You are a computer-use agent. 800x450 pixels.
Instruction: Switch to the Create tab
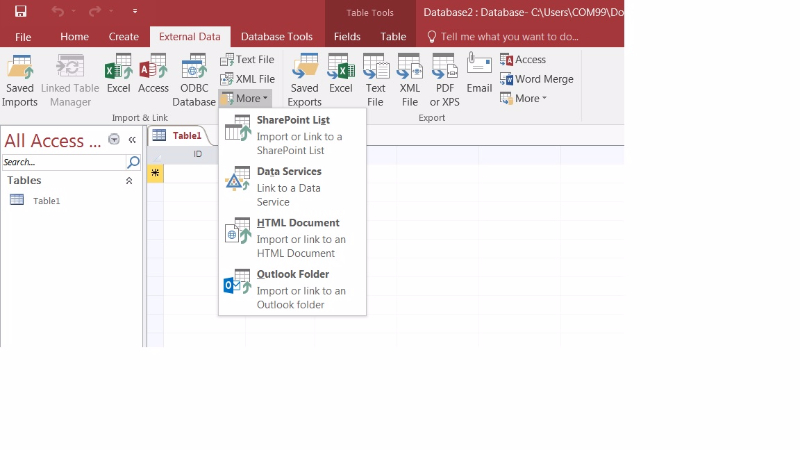tap(124, 37)
